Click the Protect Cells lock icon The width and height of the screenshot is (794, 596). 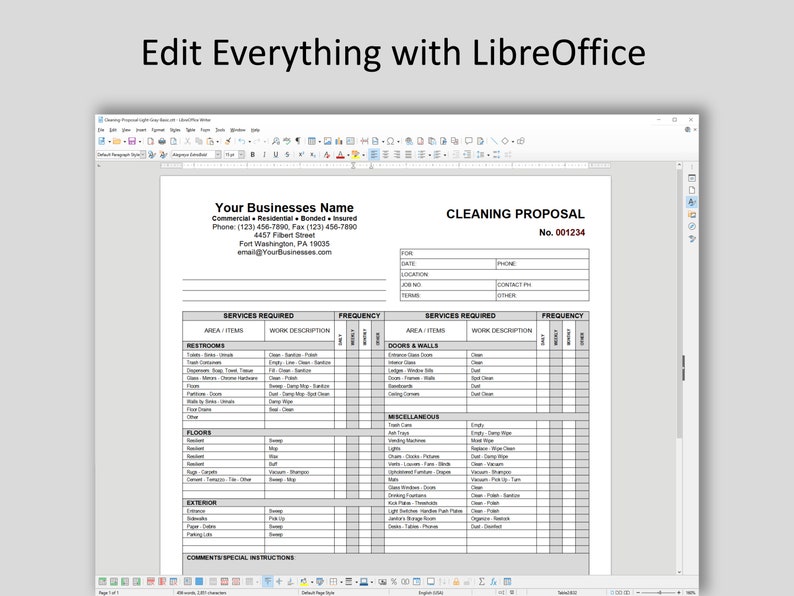pyautogui.click(x=456, y=582)
